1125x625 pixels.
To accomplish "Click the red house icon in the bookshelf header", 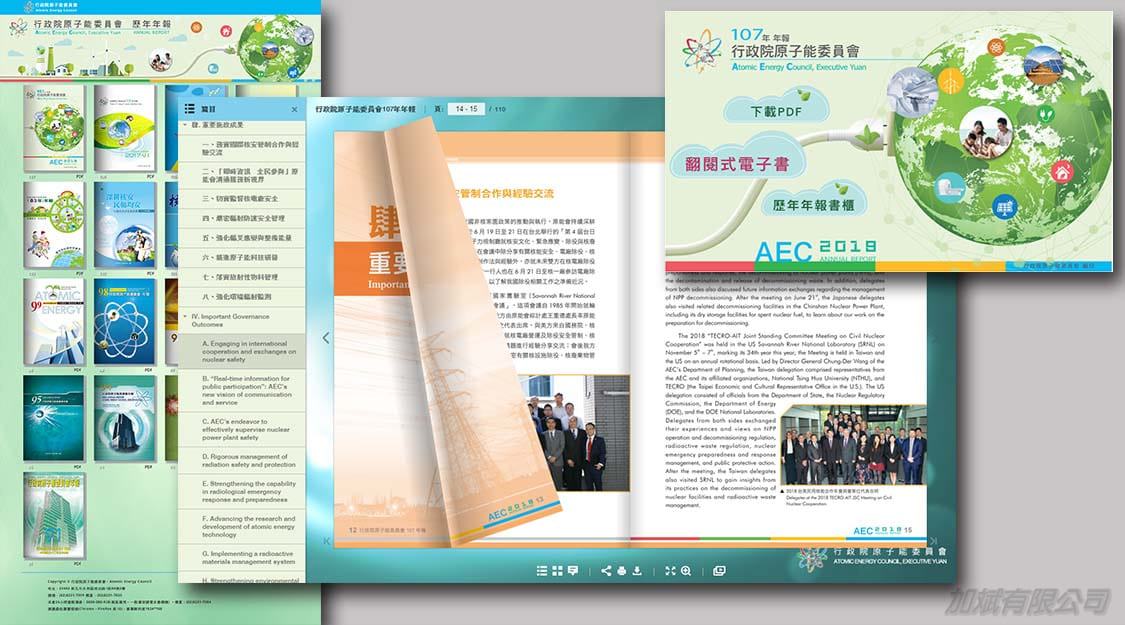I will pos(226,31).
